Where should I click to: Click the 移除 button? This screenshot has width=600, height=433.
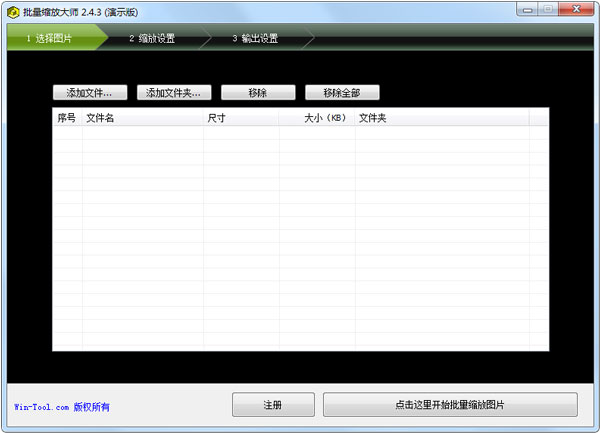click(258, 93)
